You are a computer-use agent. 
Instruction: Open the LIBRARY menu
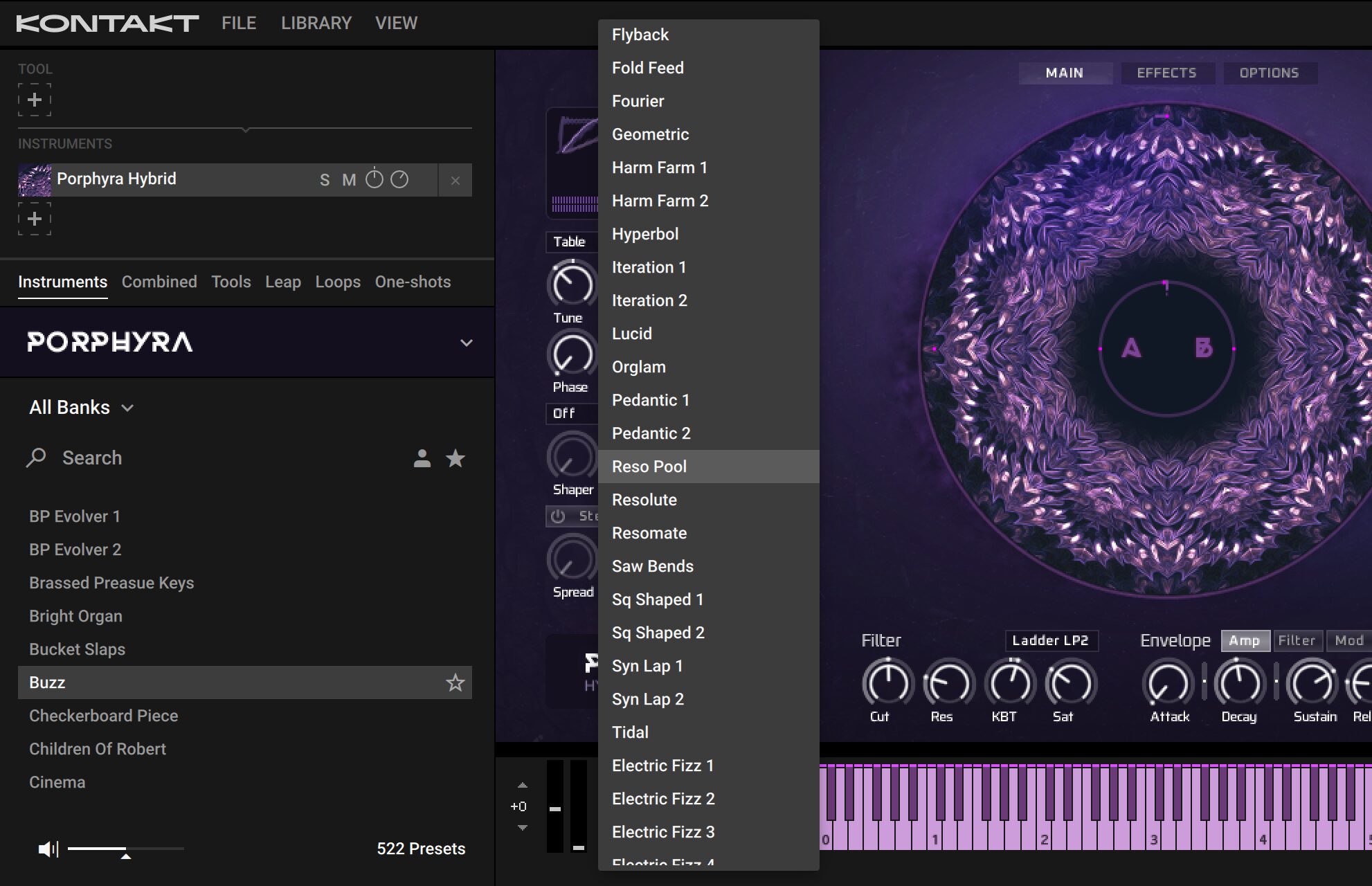[316, 24]
